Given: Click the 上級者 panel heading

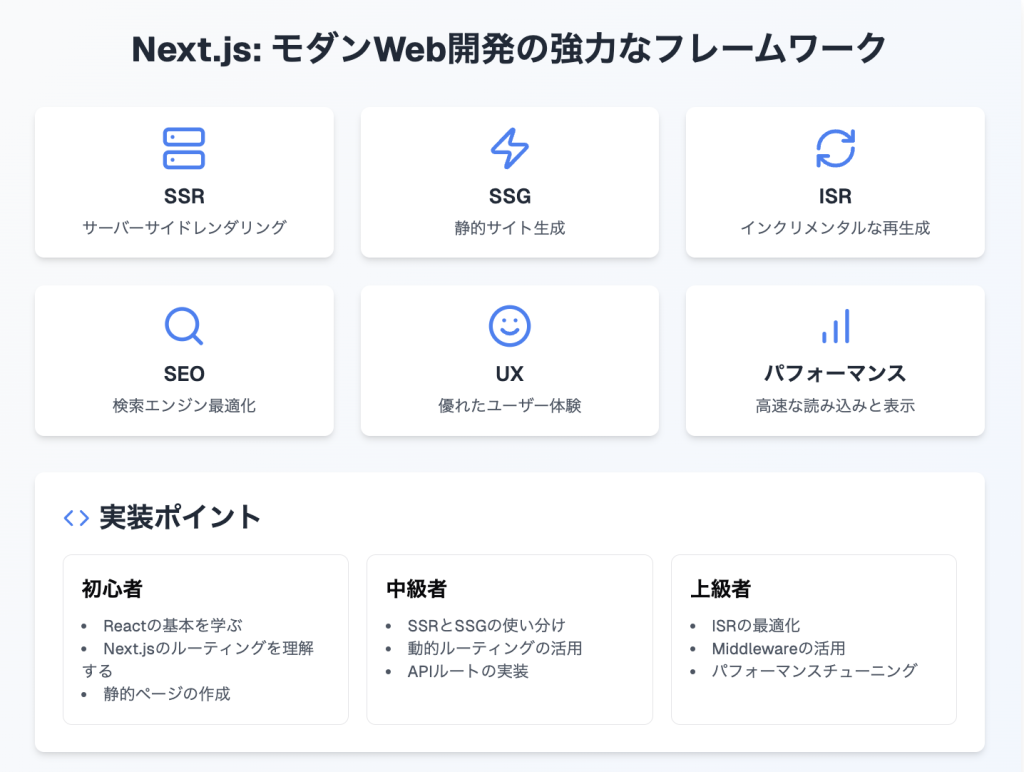Looking at the screenshot, I should click(x=720, y=589).
